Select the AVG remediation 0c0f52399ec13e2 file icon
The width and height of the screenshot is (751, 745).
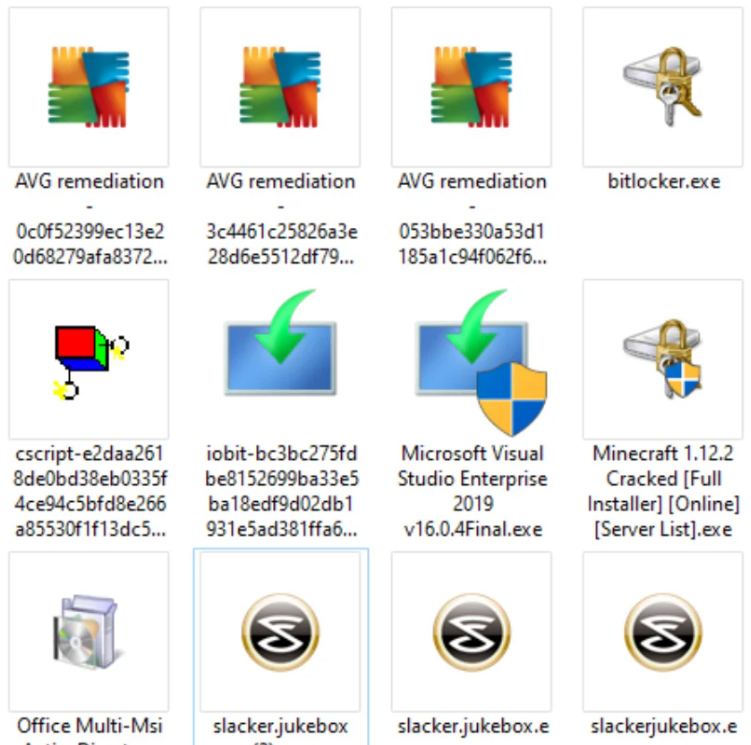coord(89,87)
